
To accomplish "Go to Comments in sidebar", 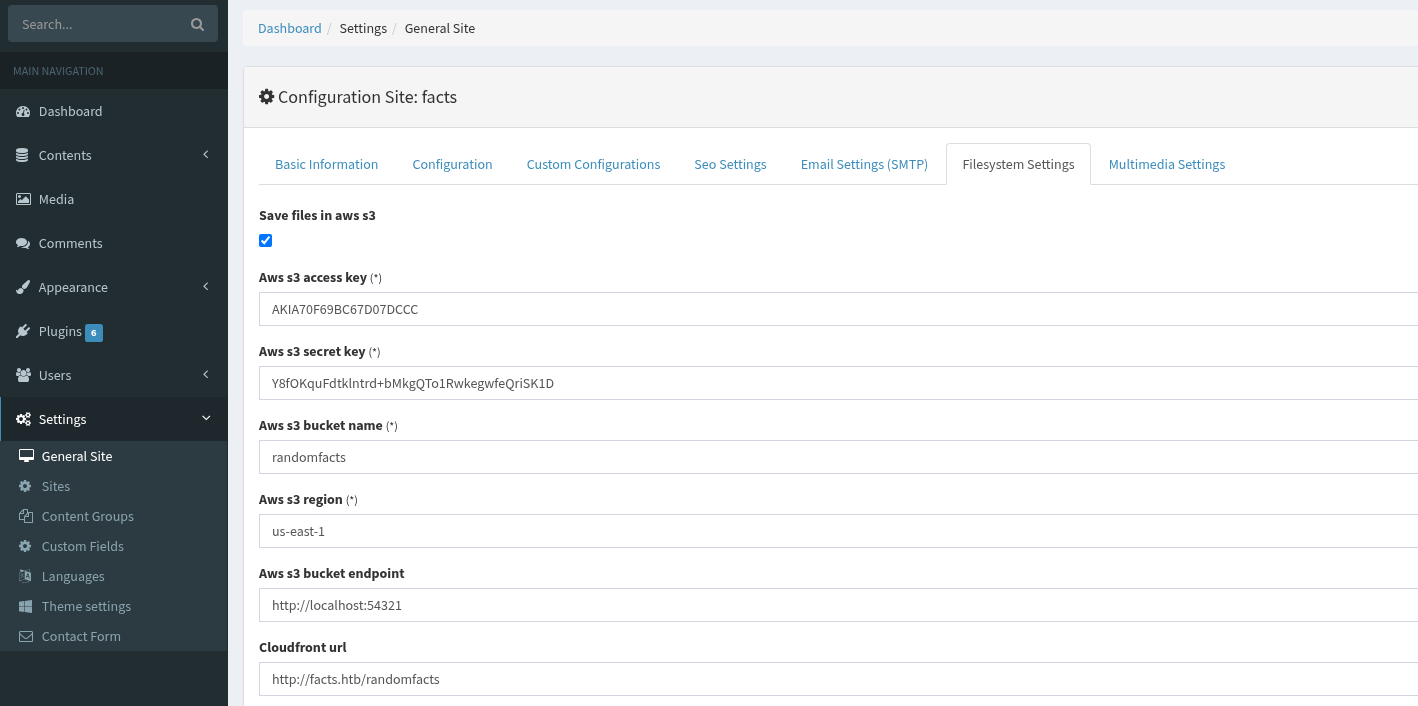I will (114, 243).
